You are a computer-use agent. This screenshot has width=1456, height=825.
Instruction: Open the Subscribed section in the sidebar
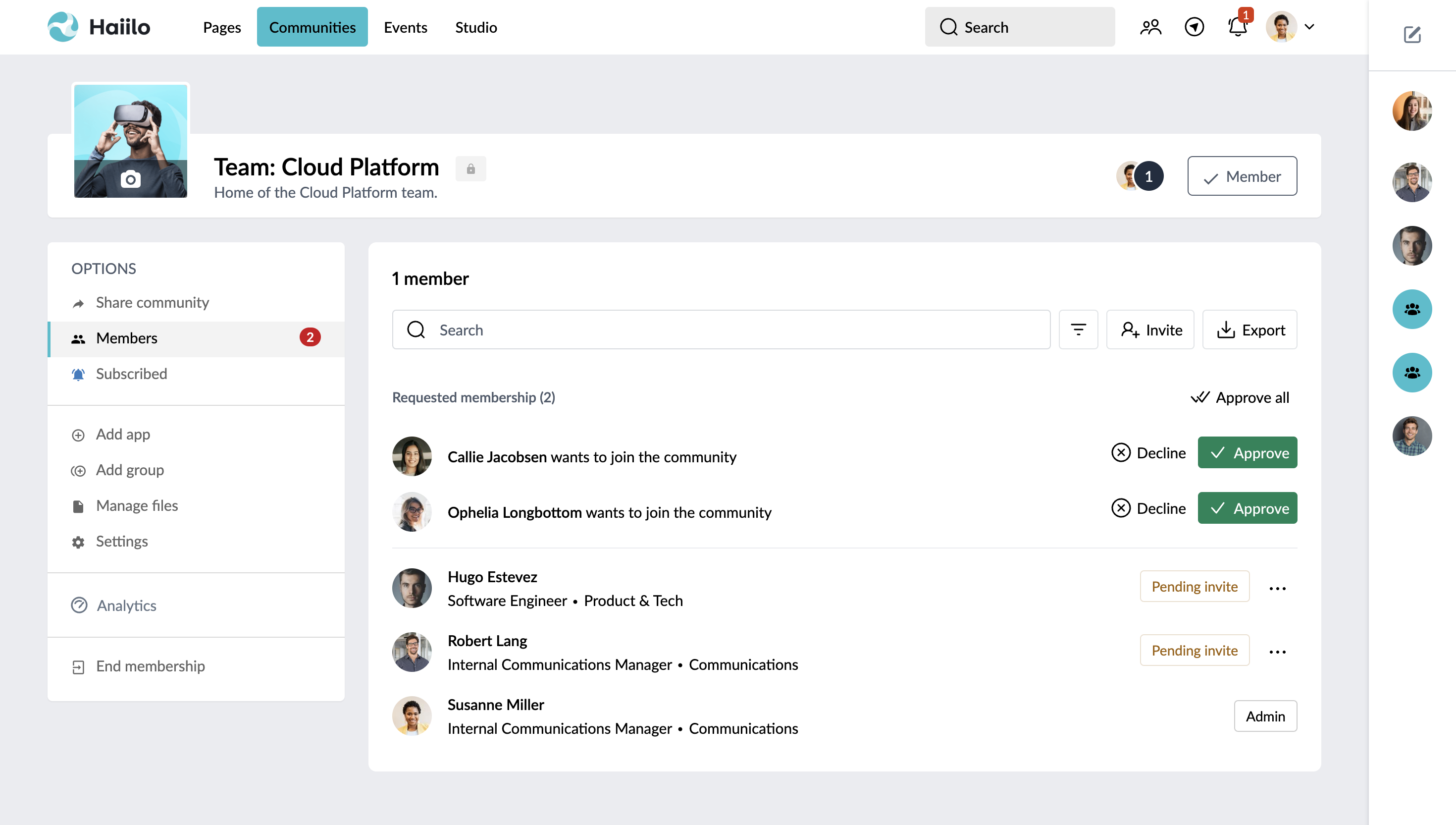pyautogui.click(x=131, y=374)
